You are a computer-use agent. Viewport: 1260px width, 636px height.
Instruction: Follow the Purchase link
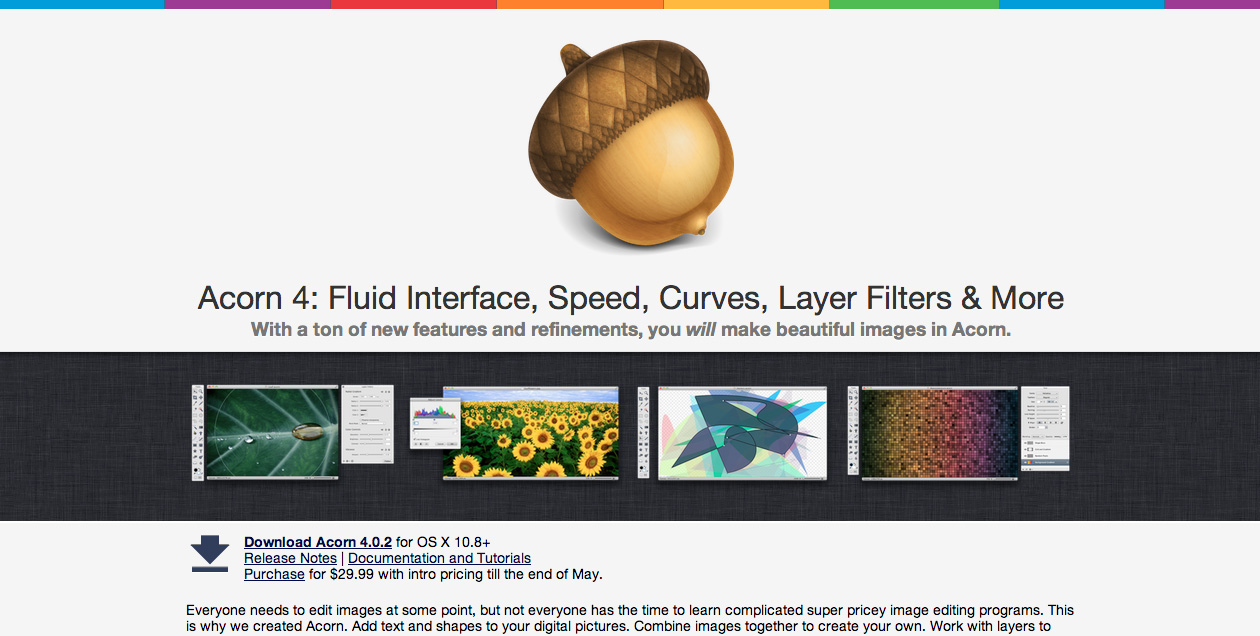[274, 574]
